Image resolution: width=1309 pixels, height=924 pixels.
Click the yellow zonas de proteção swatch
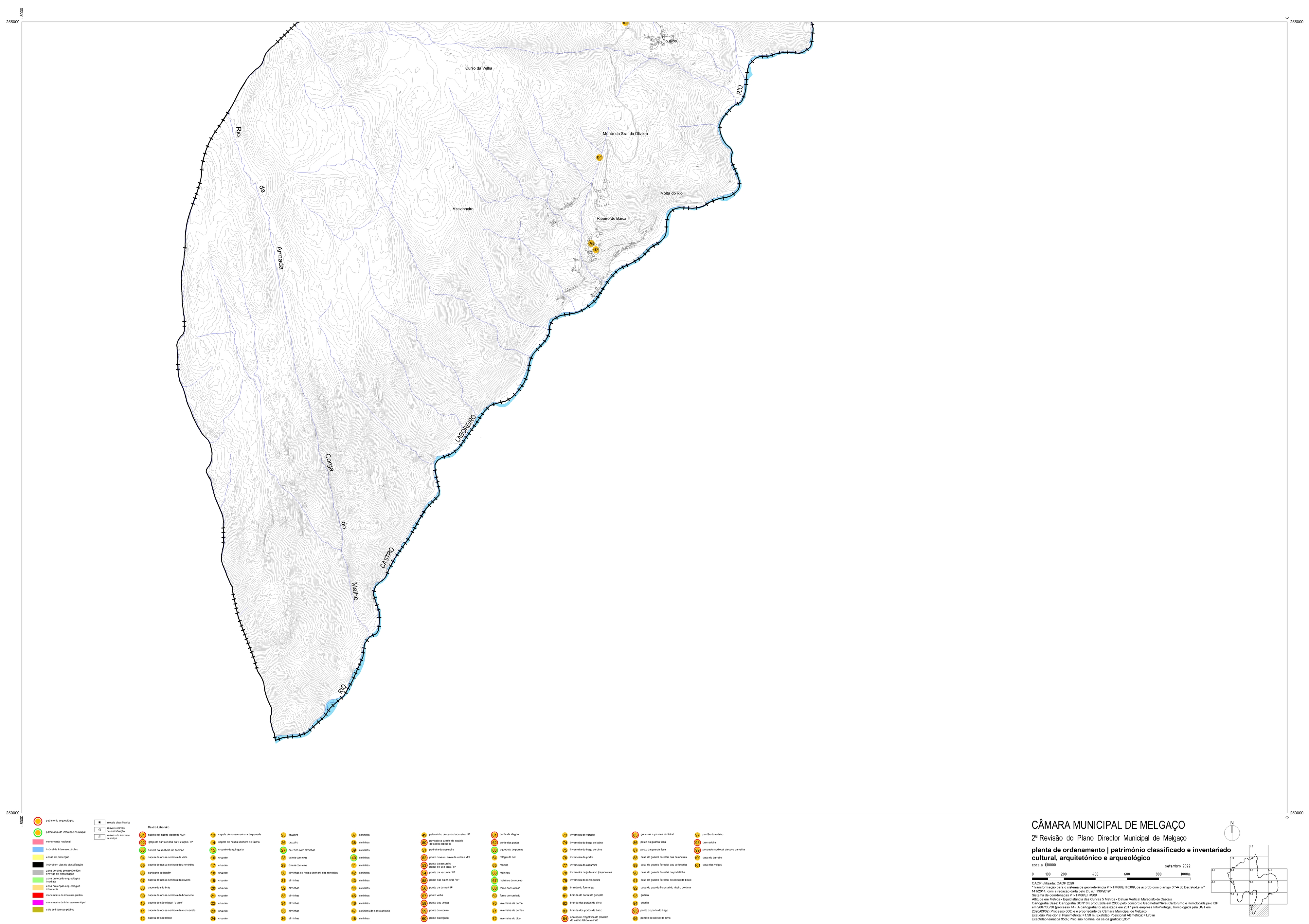[38, 857]
